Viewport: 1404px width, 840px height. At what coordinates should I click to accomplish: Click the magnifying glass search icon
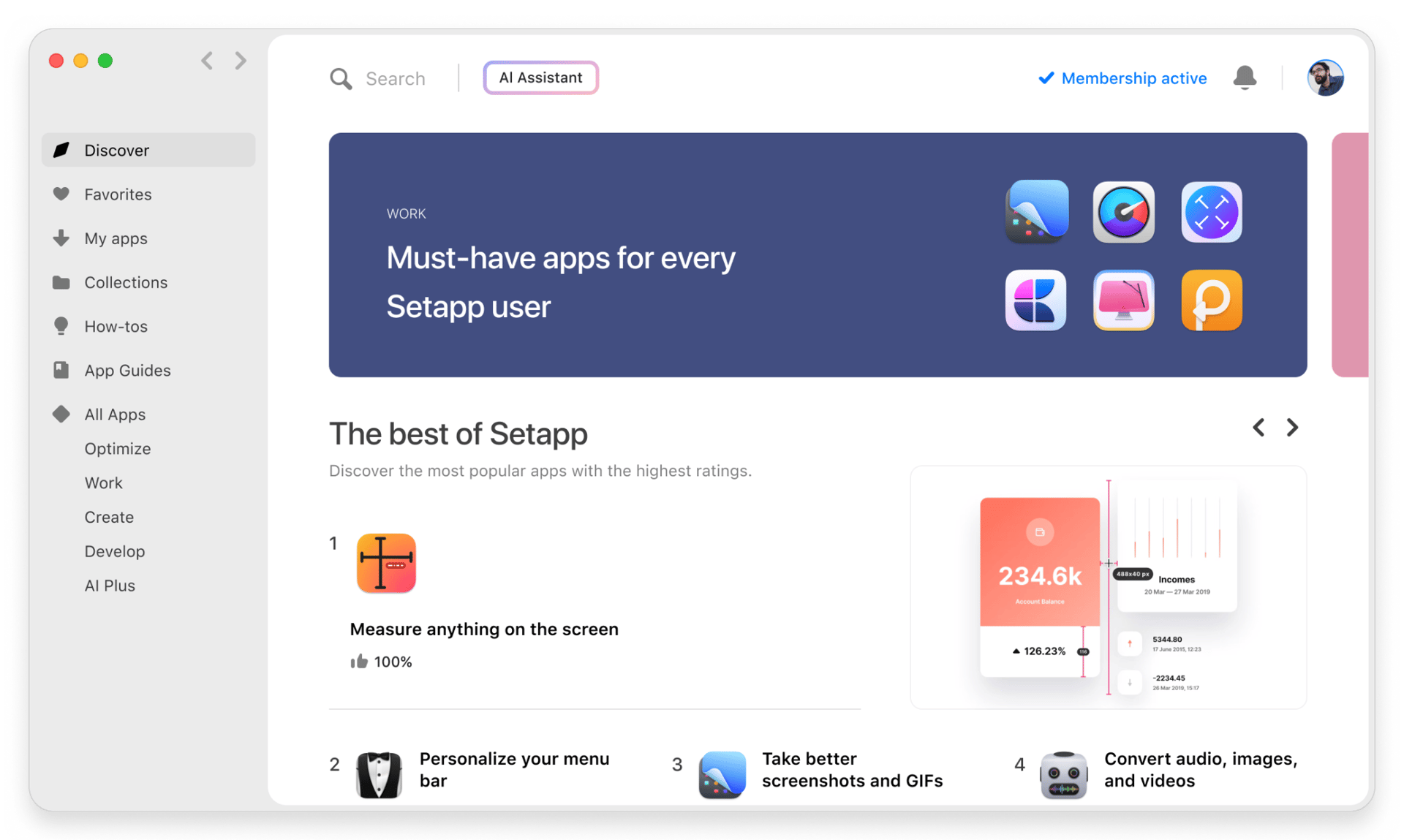pos(340,78)
